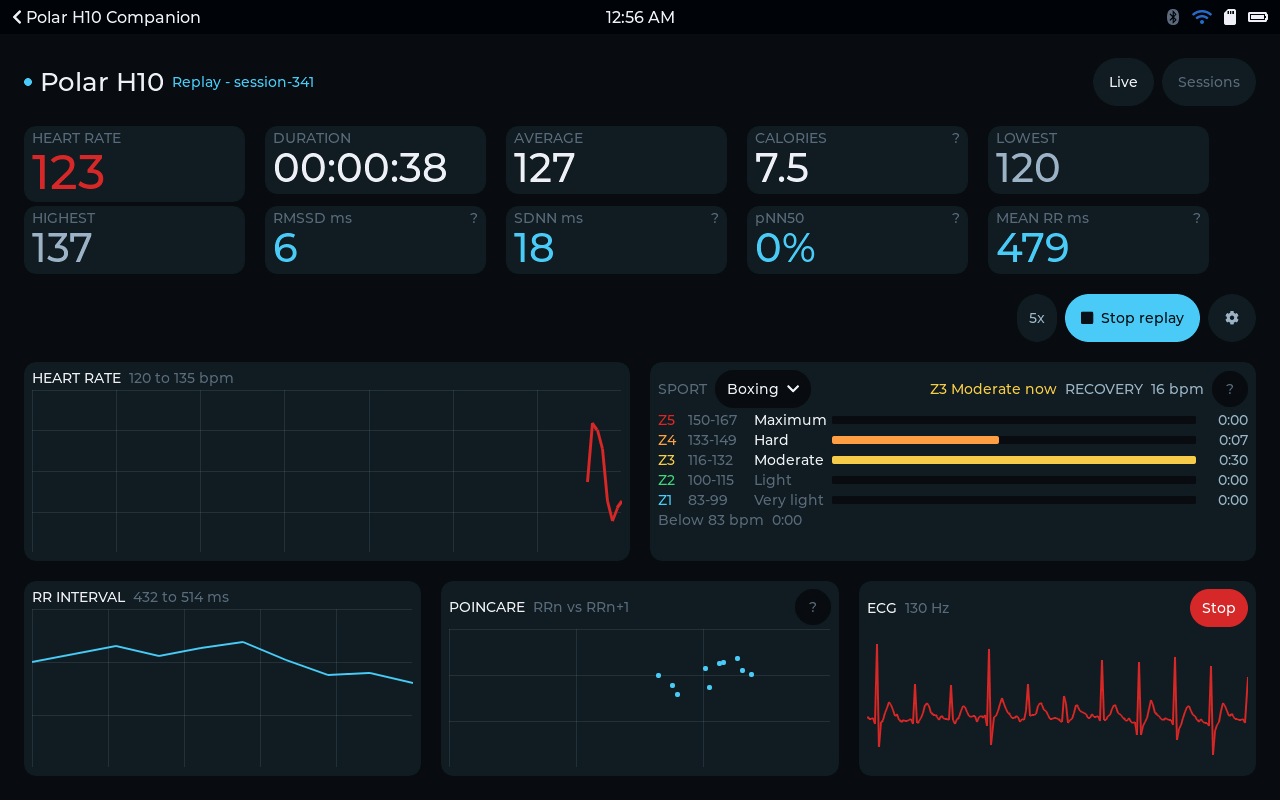1280x800 pixels.
Task: Click the Mean RR value 479
Action: click(1033, 248)
